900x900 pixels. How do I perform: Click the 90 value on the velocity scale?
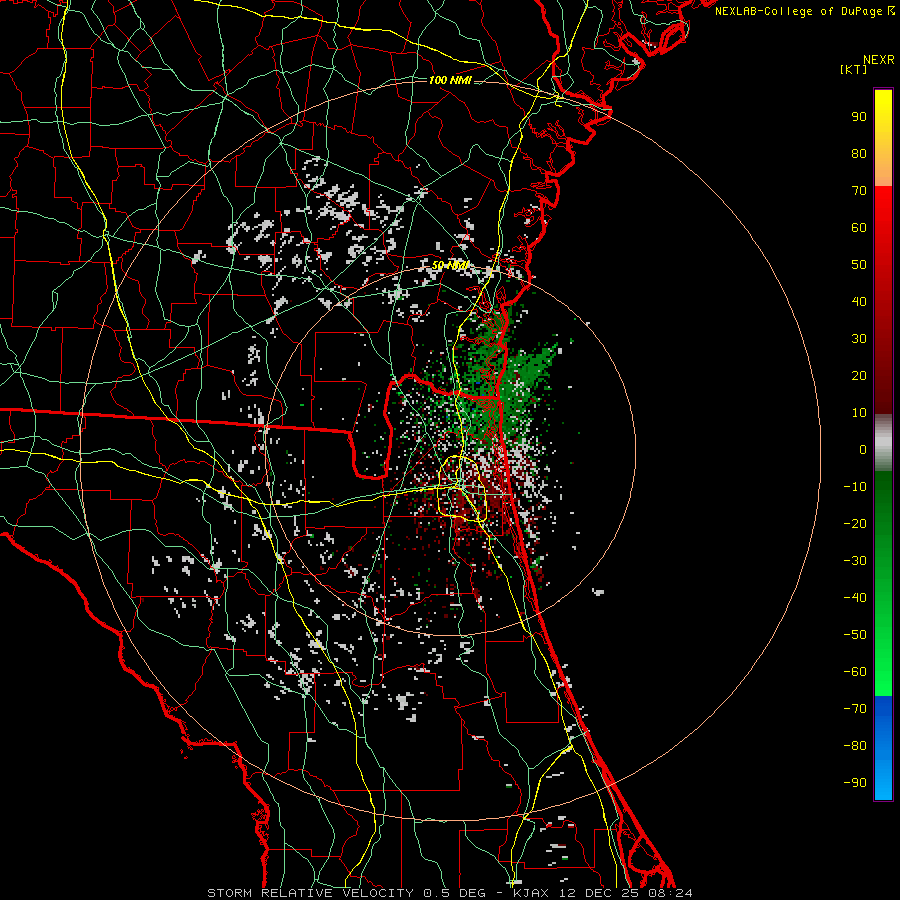[859, 117]
